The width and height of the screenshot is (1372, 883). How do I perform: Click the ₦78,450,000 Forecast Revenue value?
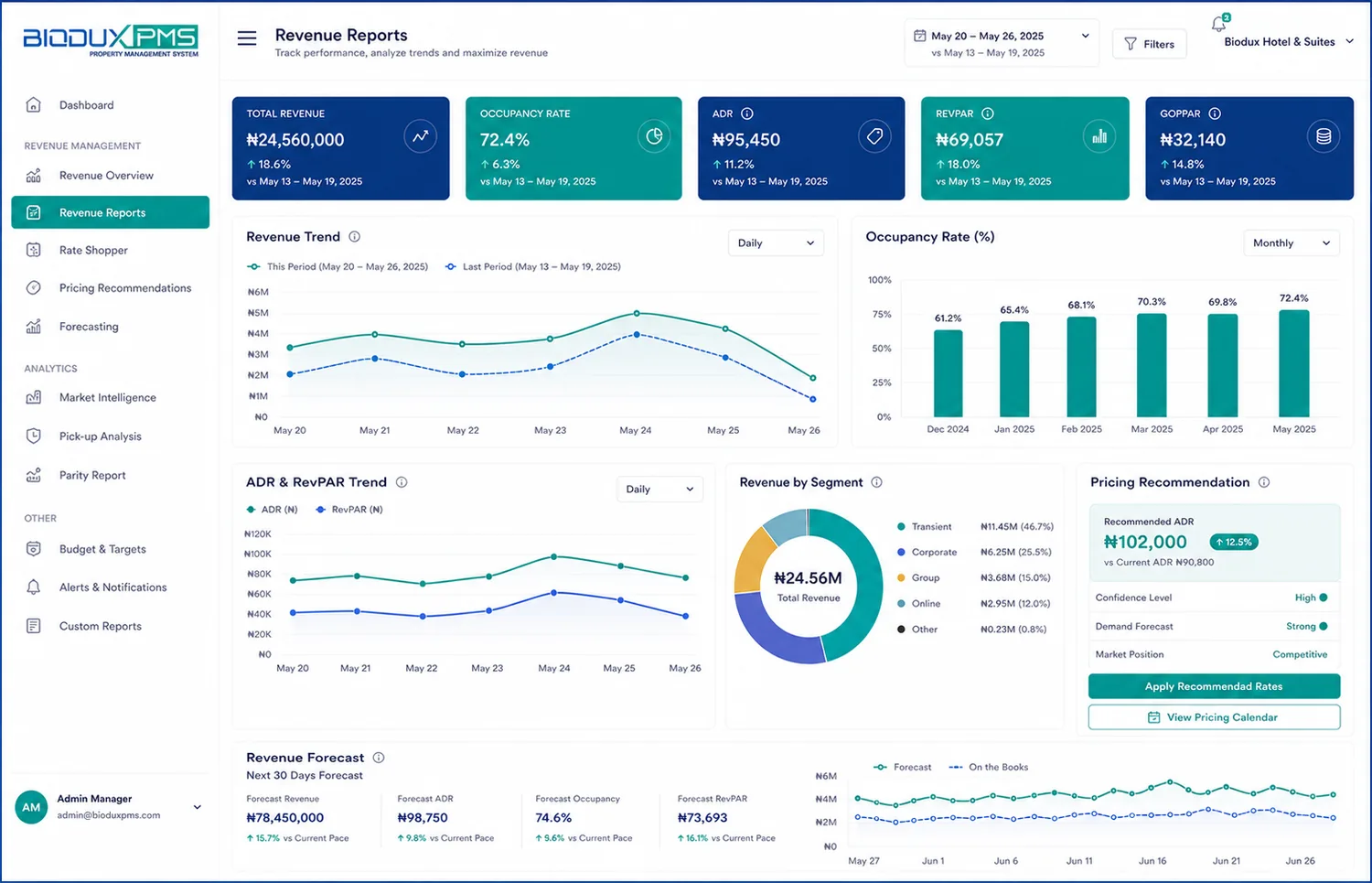pyautogui.click(x=285, y=818)
